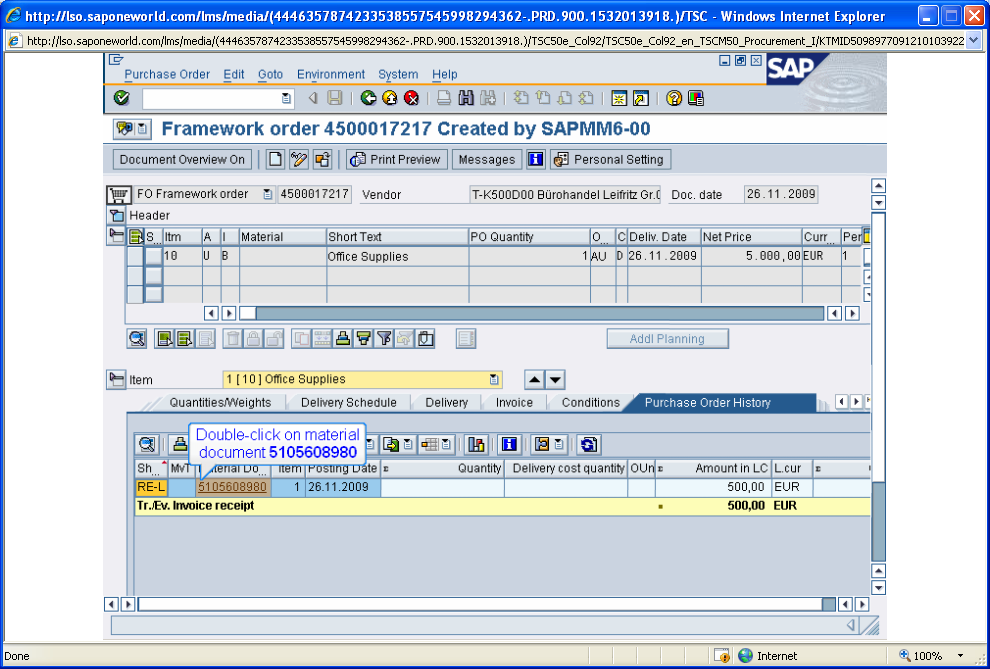The width and height of the screenshot is (990, 669).
Task: Click material document link 5105608980
Action: [x=232, y=487]
